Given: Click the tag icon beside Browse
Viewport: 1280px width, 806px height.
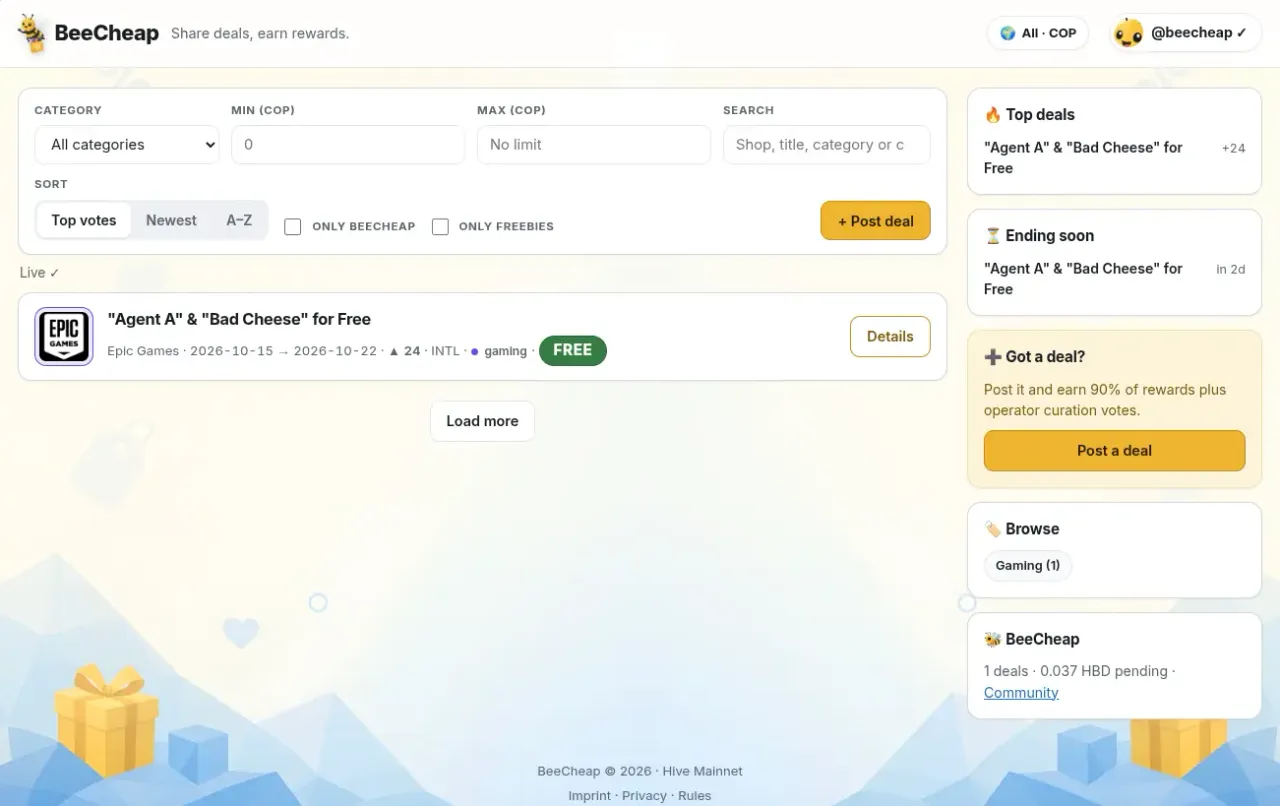Looking at the screenshot, I should click(x=993, y=529).
